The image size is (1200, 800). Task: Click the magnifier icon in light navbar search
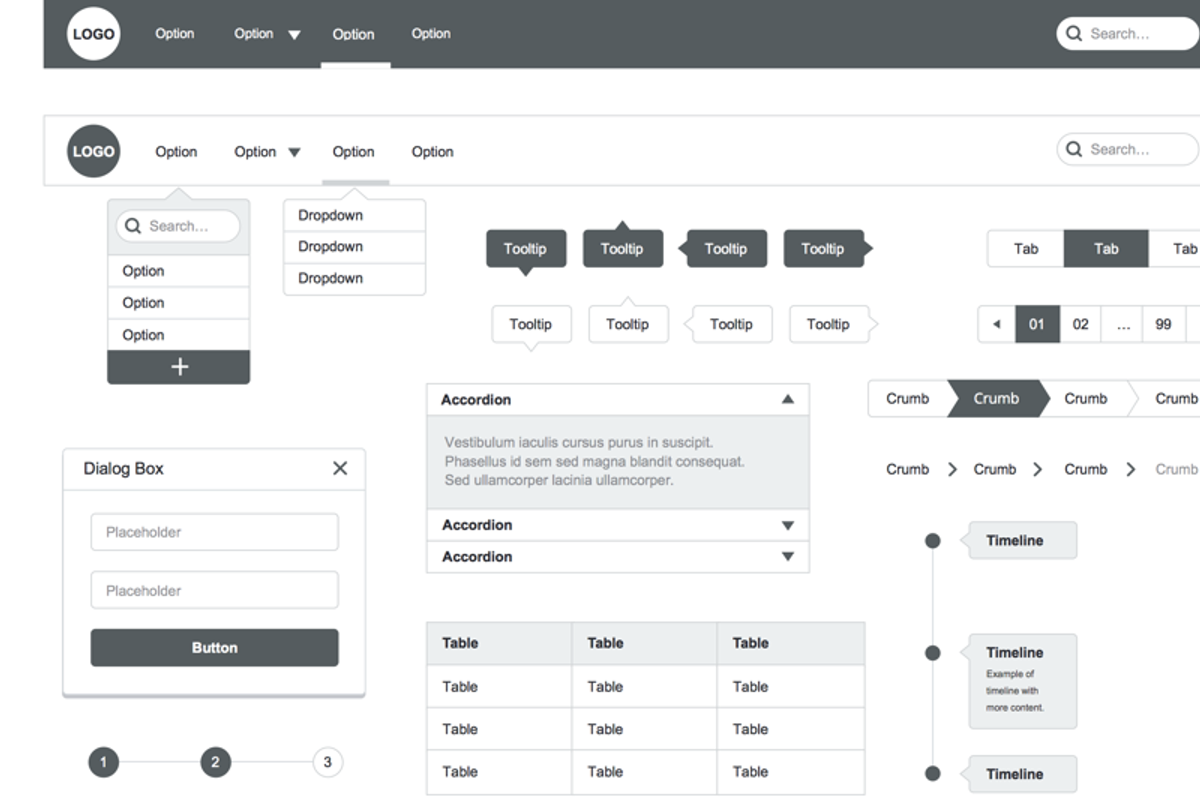1074,149
